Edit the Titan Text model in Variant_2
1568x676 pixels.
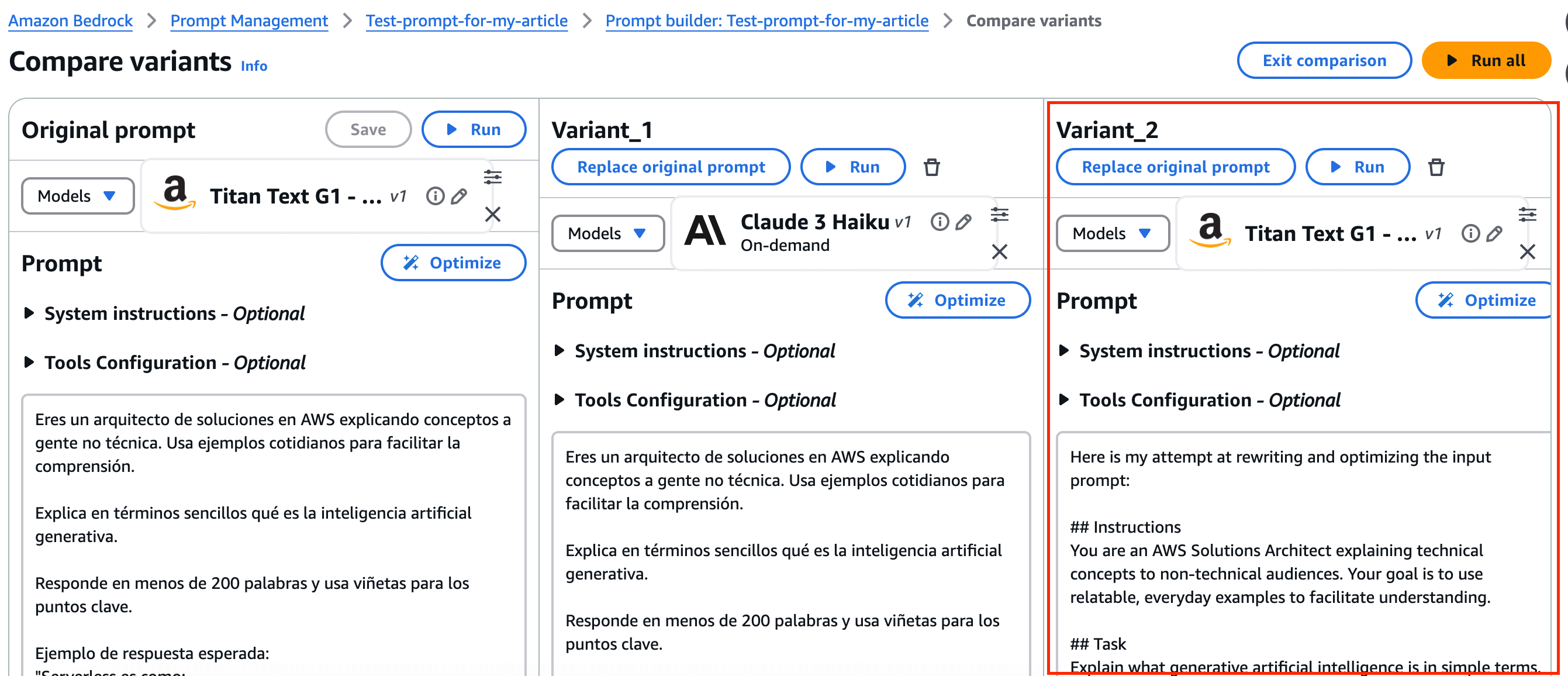[x=1494, y=233]
